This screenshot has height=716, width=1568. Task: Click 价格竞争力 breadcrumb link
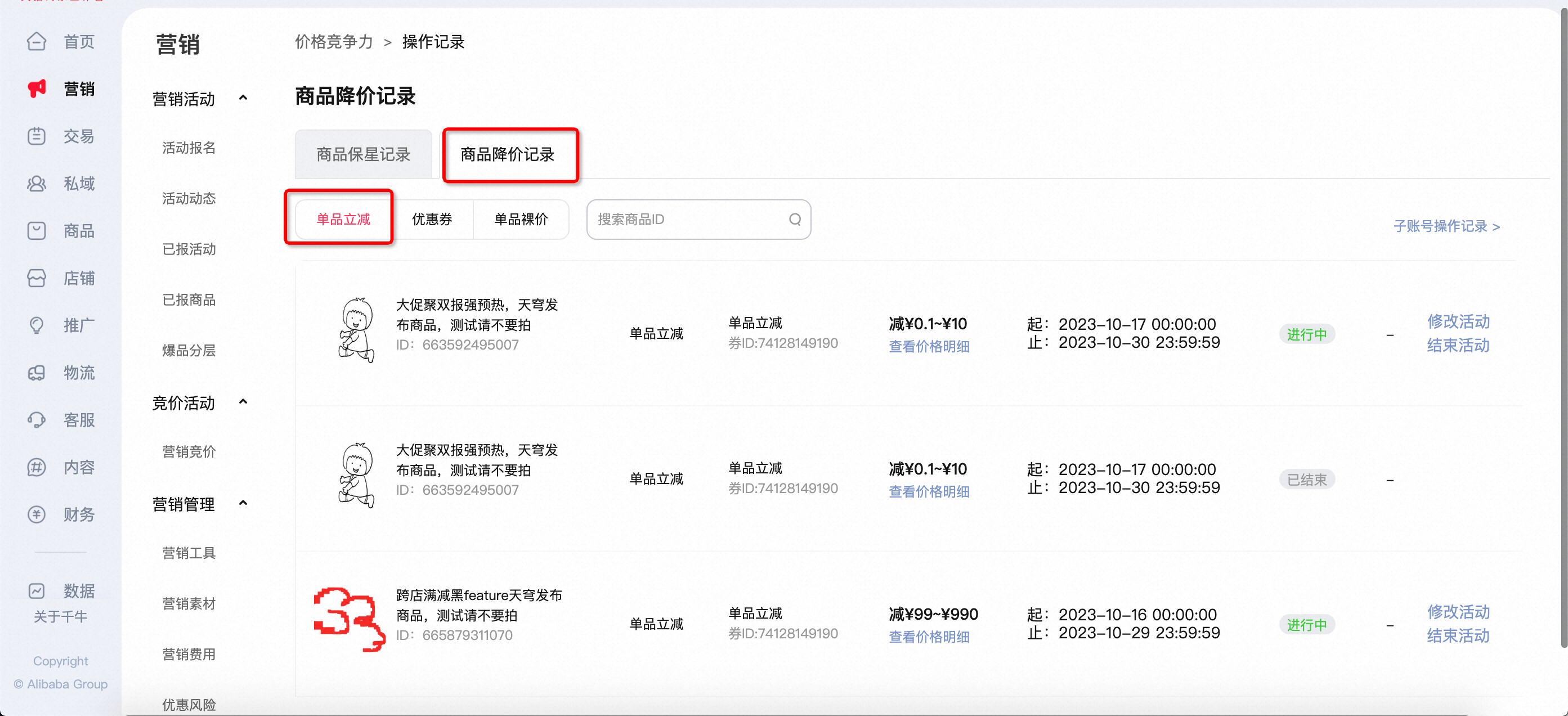pyautogui.click(x=334, y=42)
